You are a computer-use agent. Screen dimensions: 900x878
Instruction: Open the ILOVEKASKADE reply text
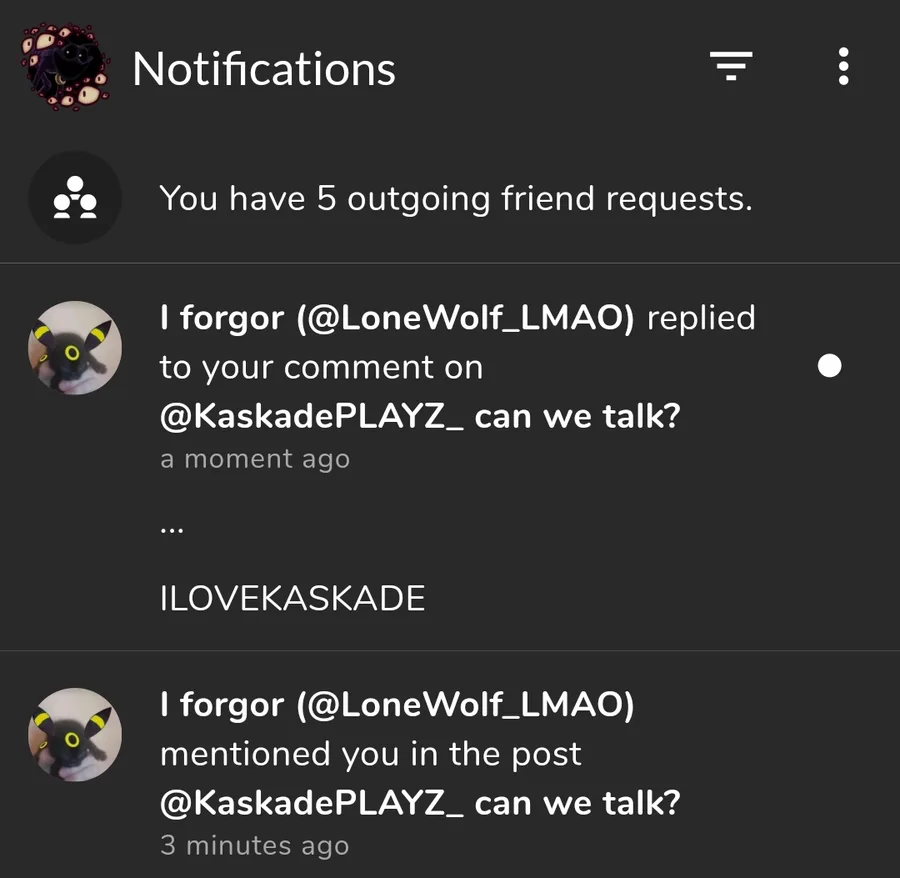[293, 599]
